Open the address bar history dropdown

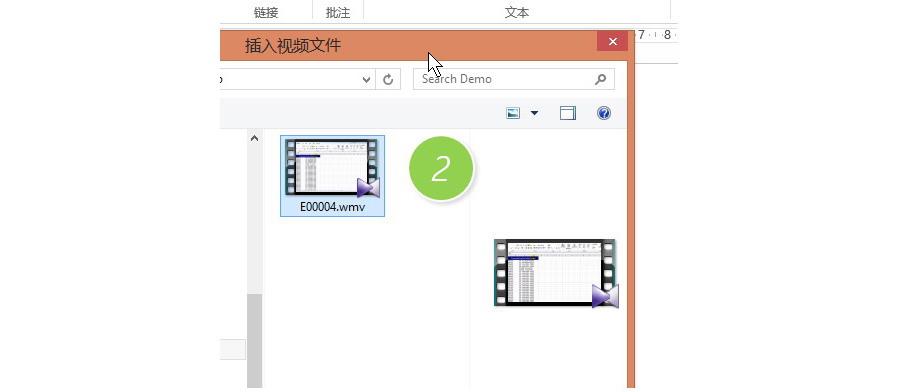tap(367, 80)
